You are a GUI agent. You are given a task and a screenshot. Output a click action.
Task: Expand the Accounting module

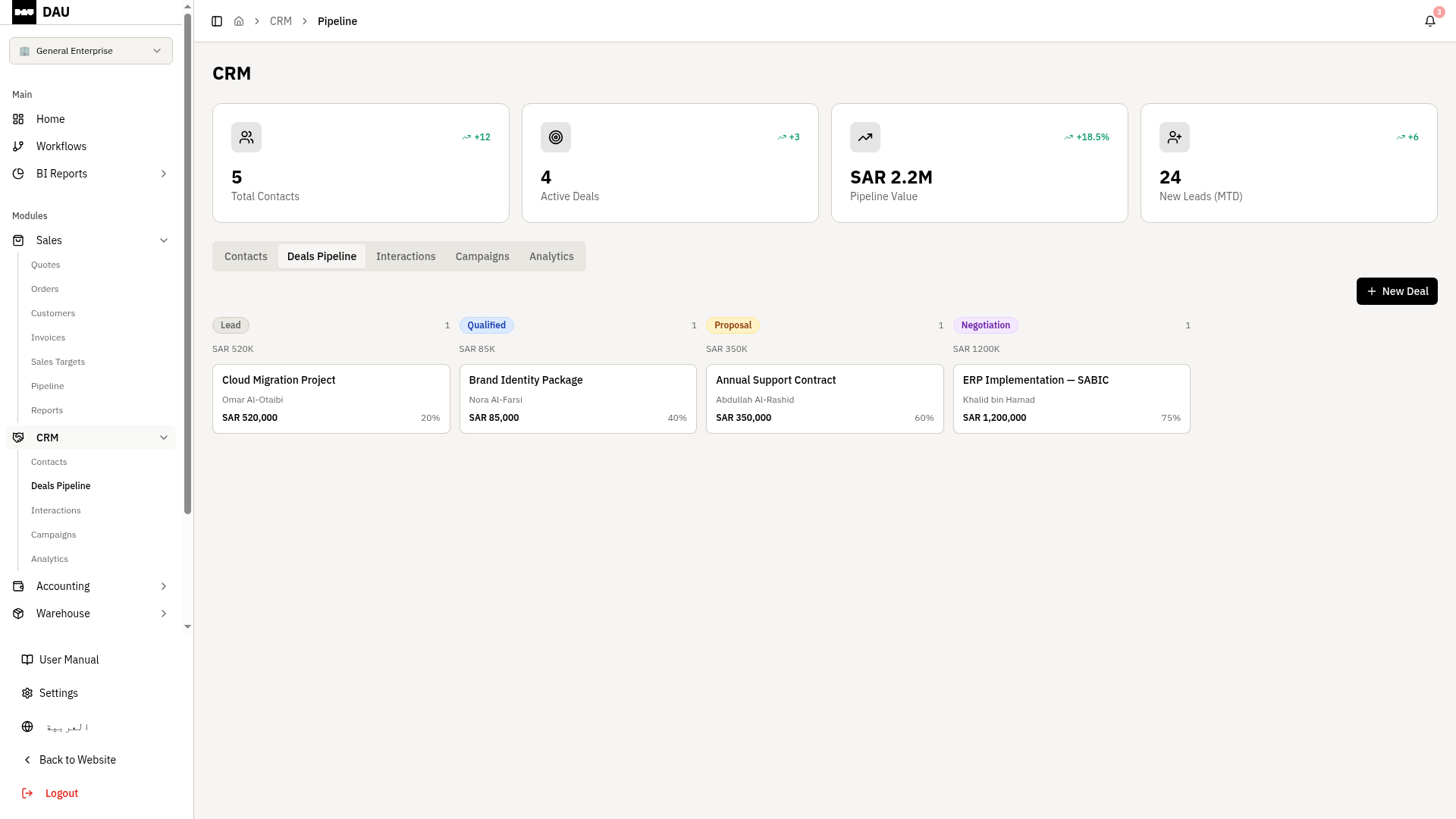tap(91, 586)
